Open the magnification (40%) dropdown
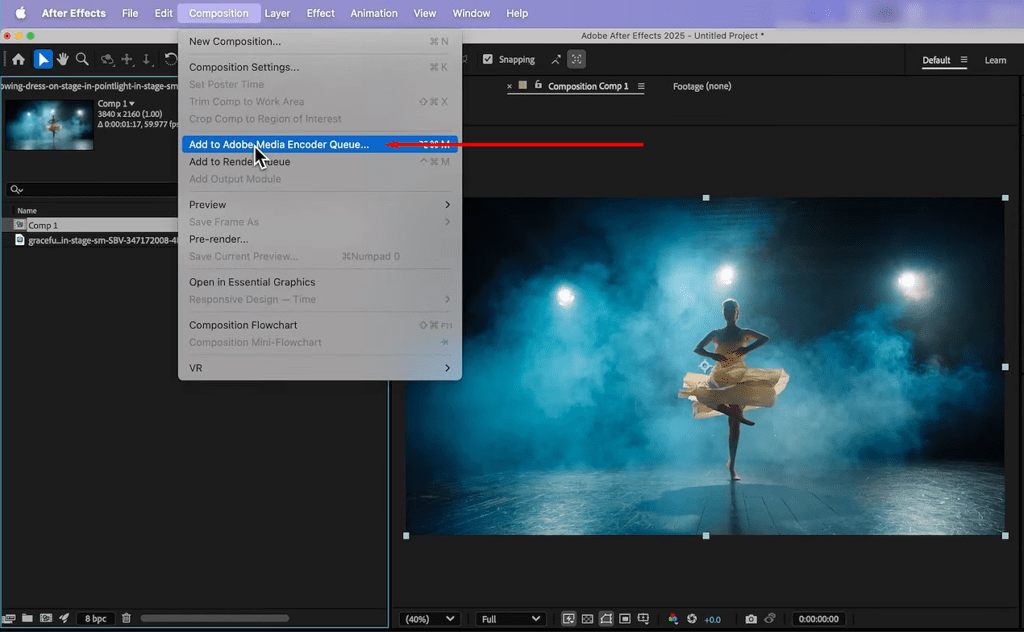 tap(429, 619)
